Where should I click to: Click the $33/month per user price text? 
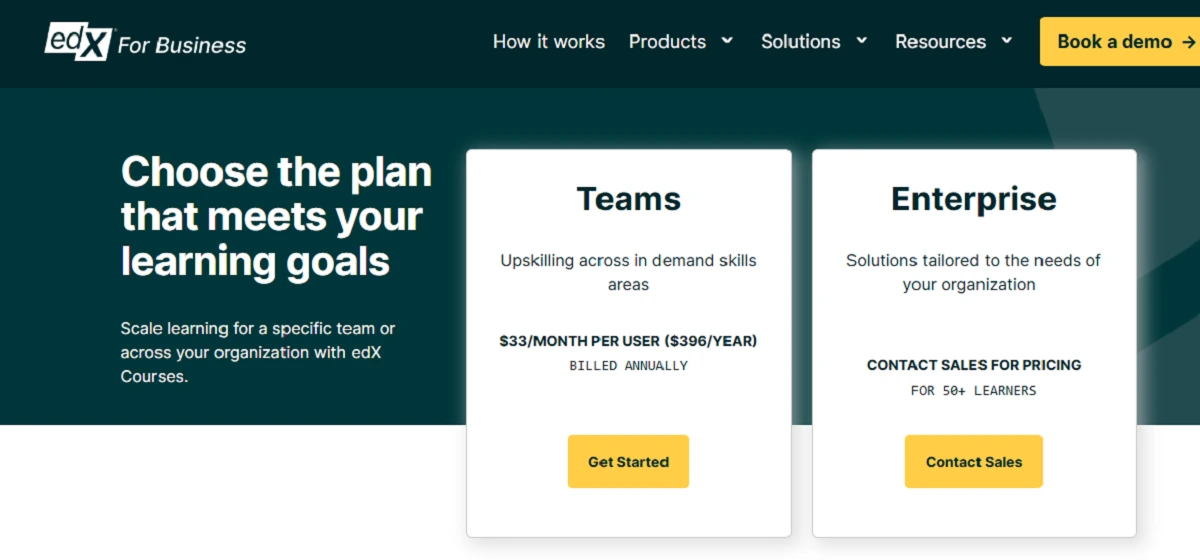(x=628, y=341)
